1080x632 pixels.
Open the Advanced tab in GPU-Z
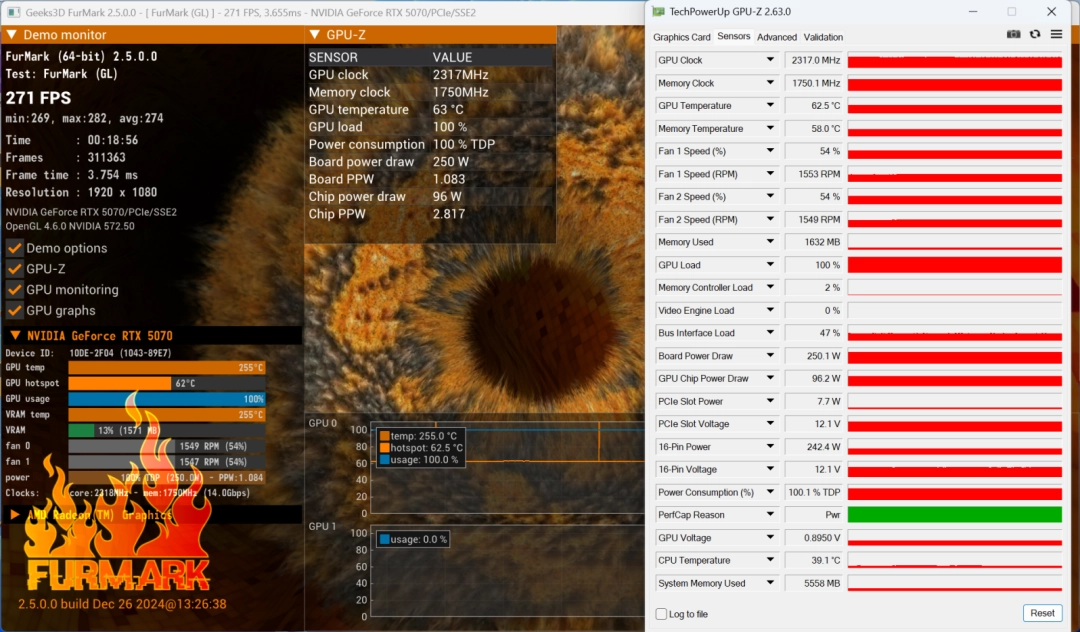point(778,37)
